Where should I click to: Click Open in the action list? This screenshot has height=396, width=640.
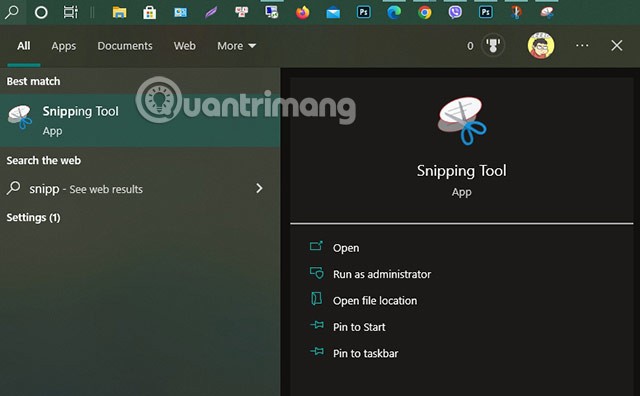(x=346, y=248)
